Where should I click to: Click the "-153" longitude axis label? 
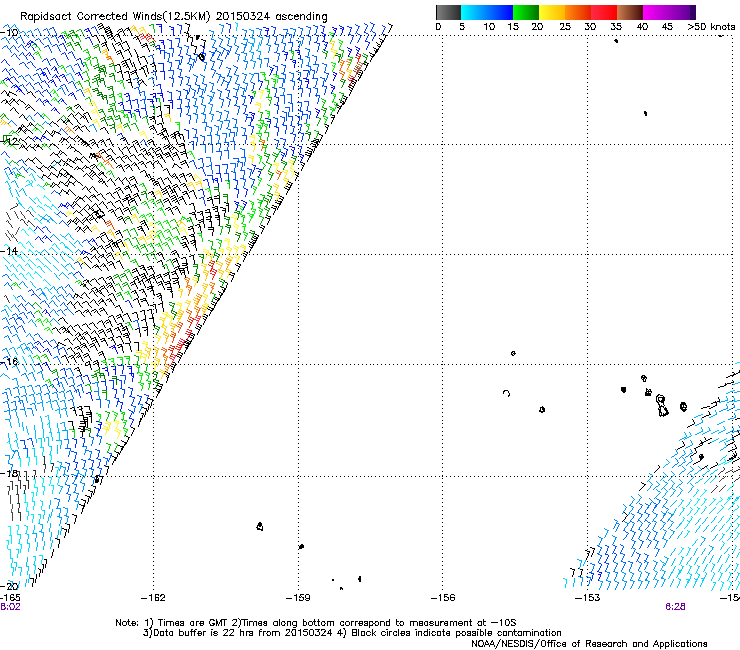588,598
